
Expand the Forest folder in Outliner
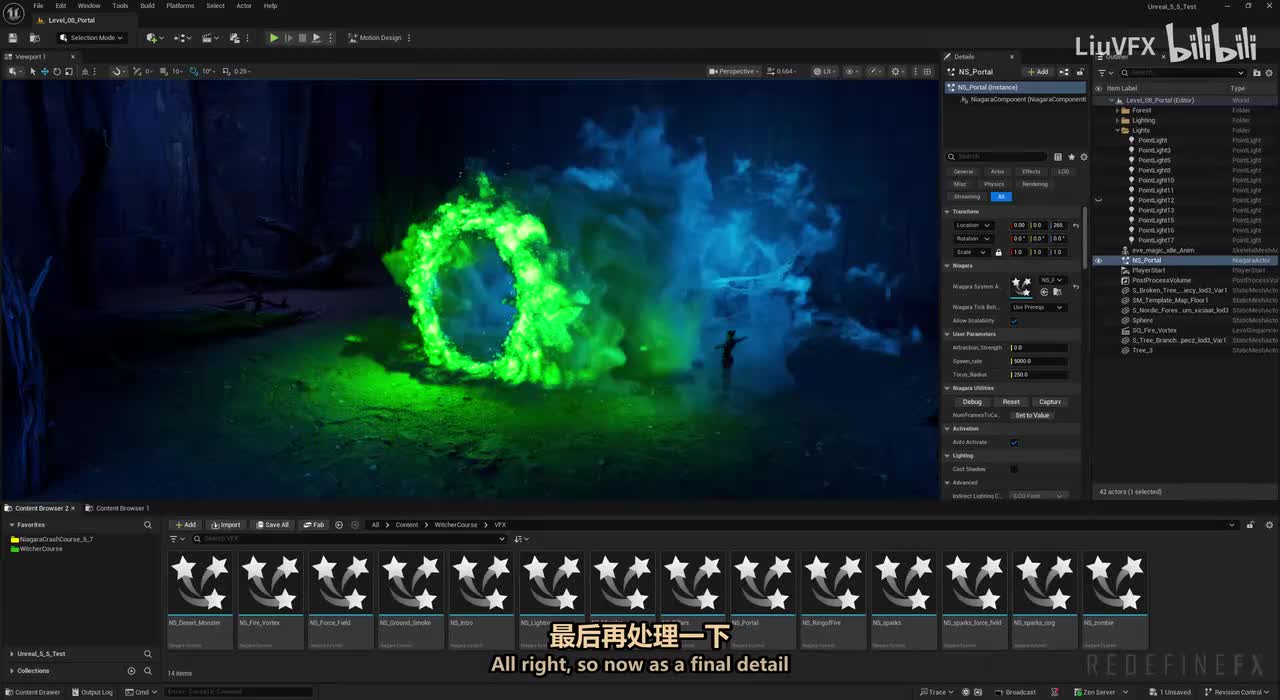tap(1117, 110)
